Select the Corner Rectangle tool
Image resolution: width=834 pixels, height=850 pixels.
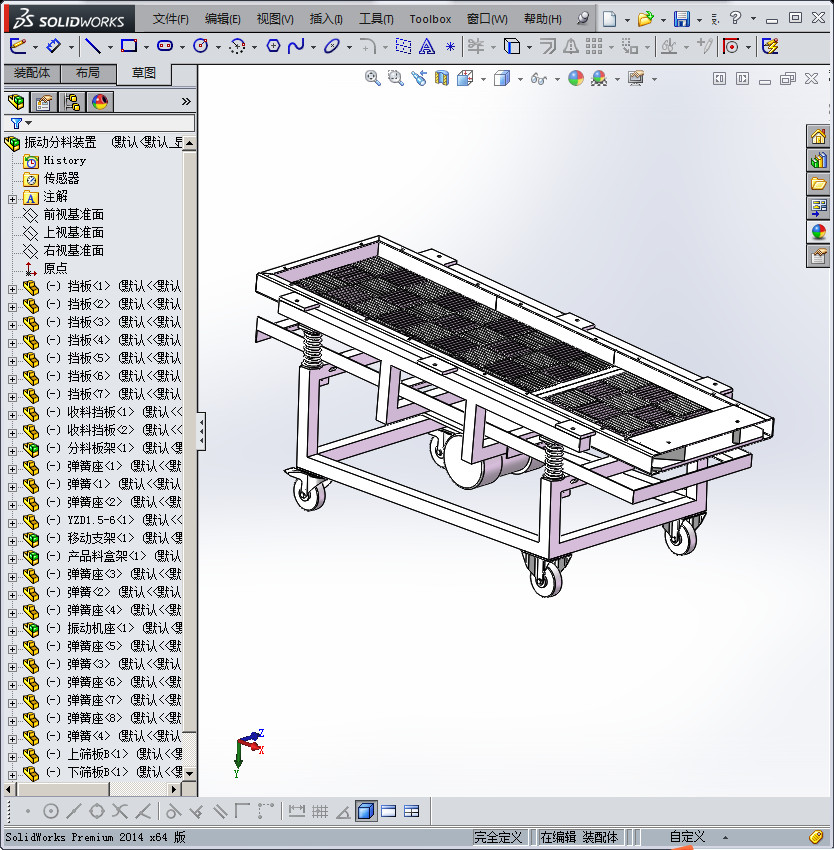129,47
